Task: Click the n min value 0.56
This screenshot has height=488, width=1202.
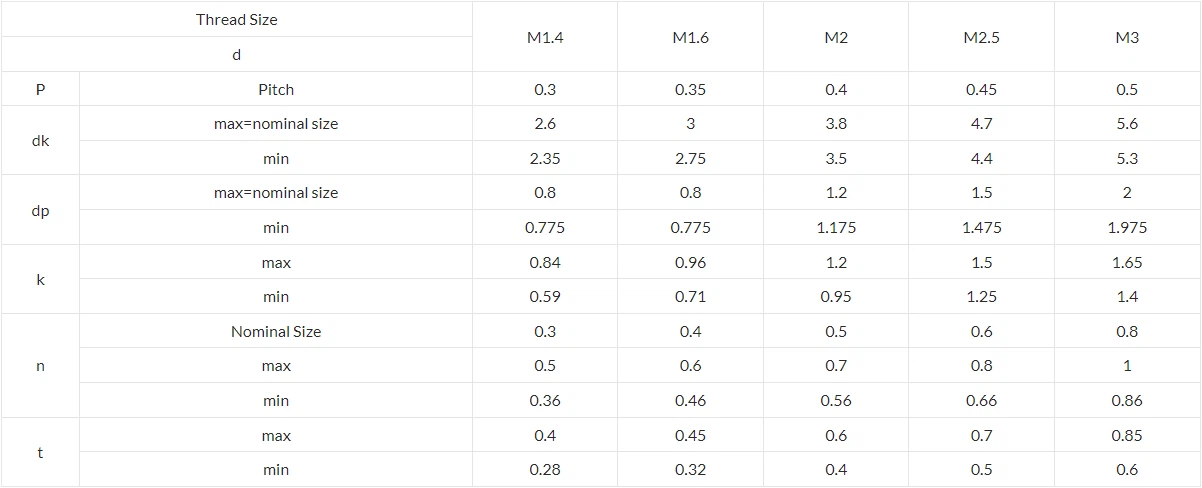Action: pyautogui.click(x=836, y=401)
